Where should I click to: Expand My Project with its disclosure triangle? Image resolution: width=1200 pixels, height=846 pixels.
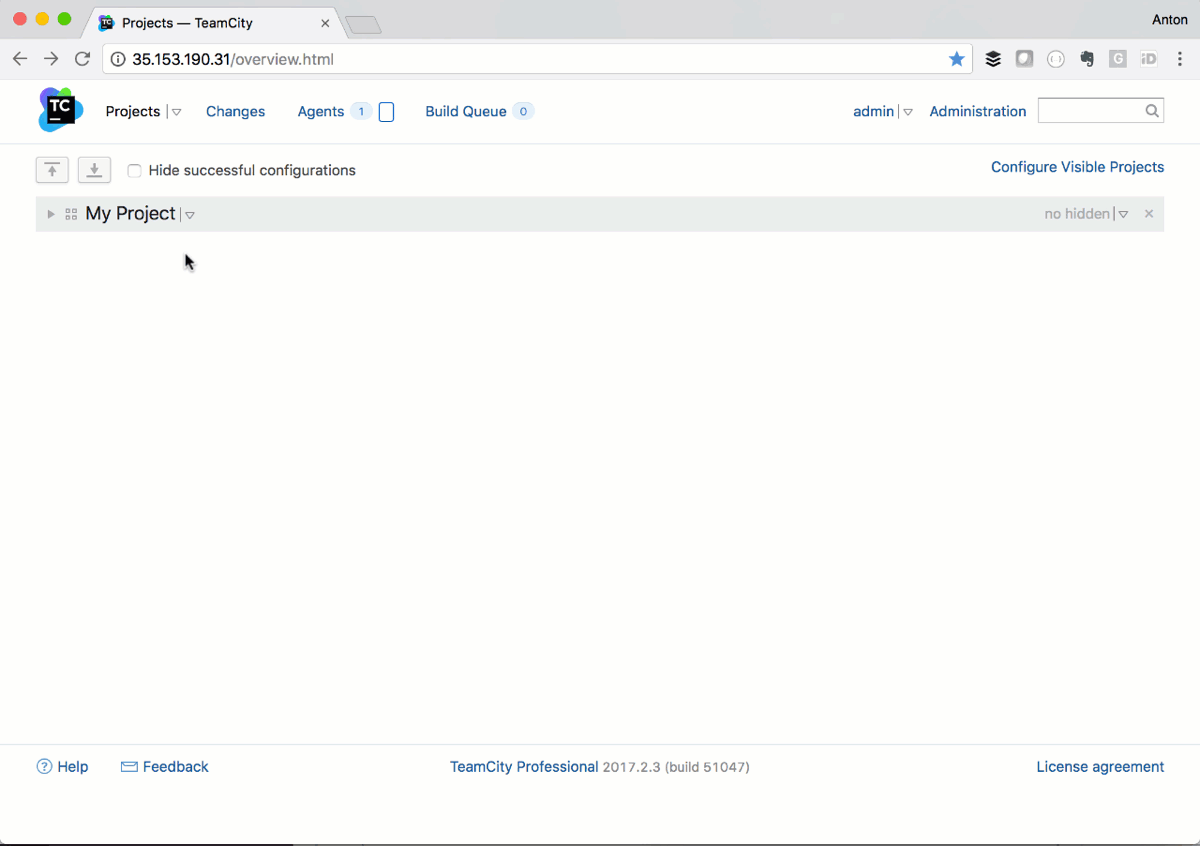[50, 213]
